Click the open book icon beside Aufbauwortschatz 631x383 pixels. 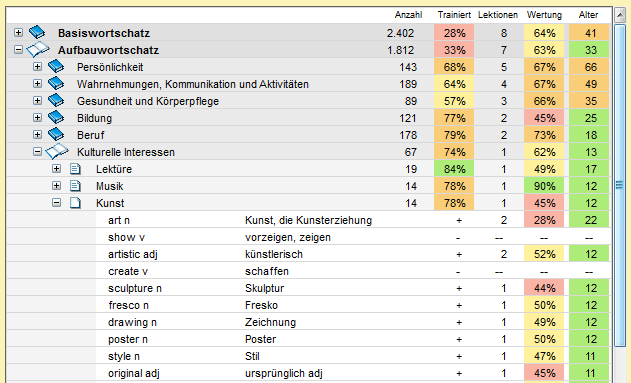(x=38, y=49)
